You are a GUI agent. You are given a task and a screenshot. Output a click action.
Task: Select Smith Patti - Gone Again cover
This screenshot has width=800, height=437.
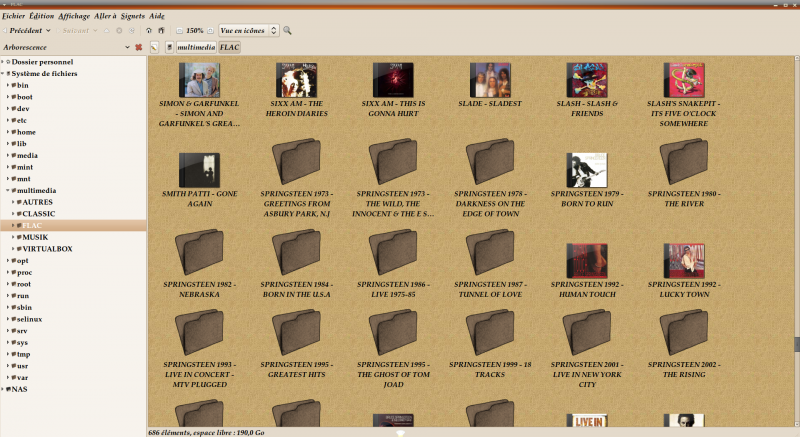(199, 170)
